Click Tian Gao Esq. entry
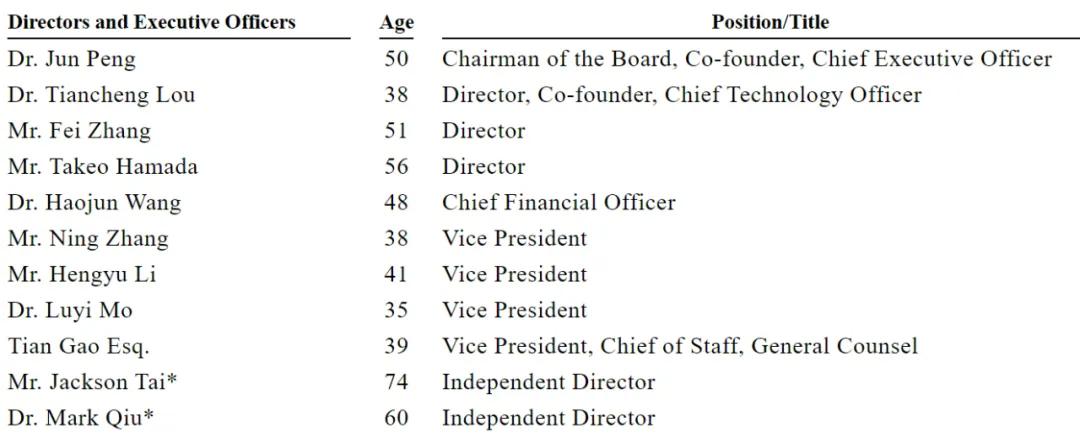The height and width of the screenshot is (444, 1080). coord(79,346)
